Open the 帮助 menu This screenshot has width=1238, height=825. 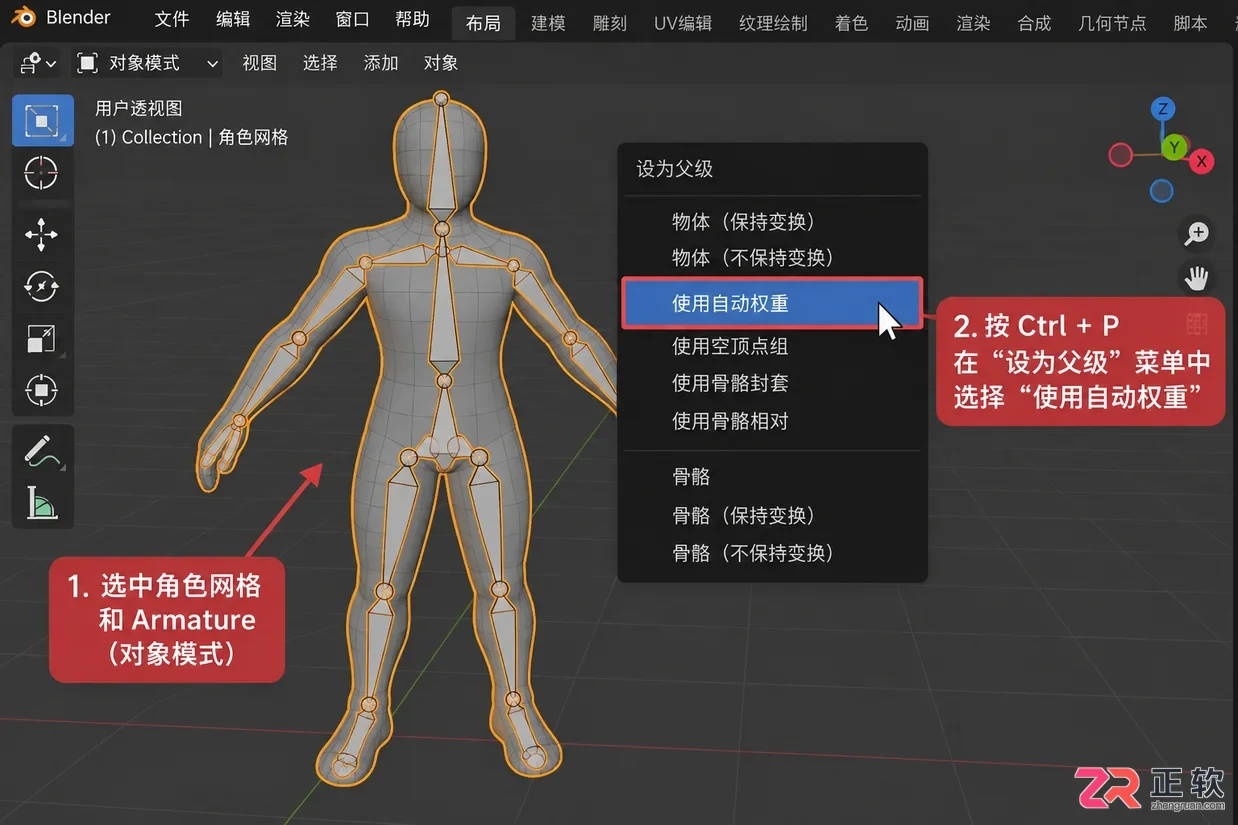[x=412, y=20]
